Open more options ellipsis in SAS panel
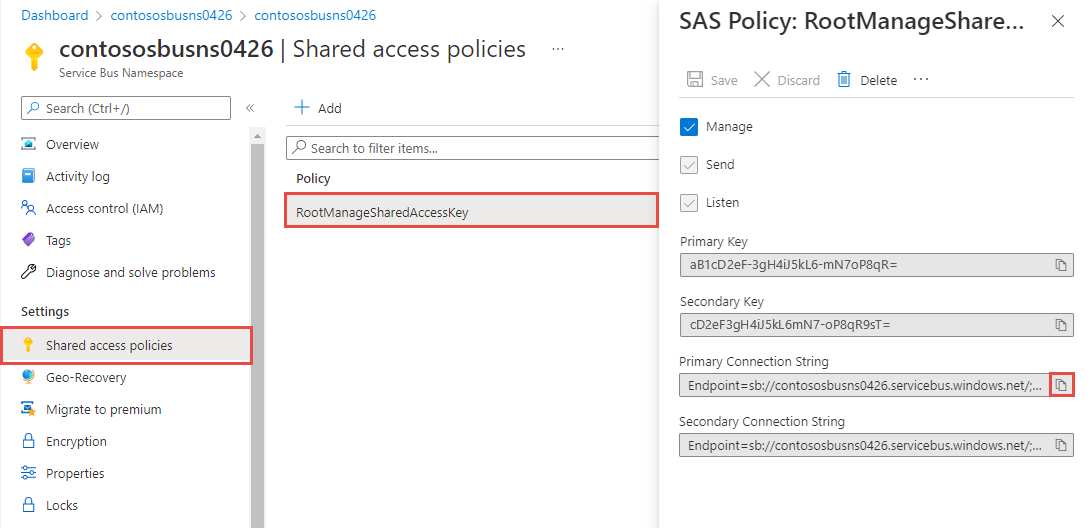Viewport: 1092px width, 528px height. pos(921,80)
